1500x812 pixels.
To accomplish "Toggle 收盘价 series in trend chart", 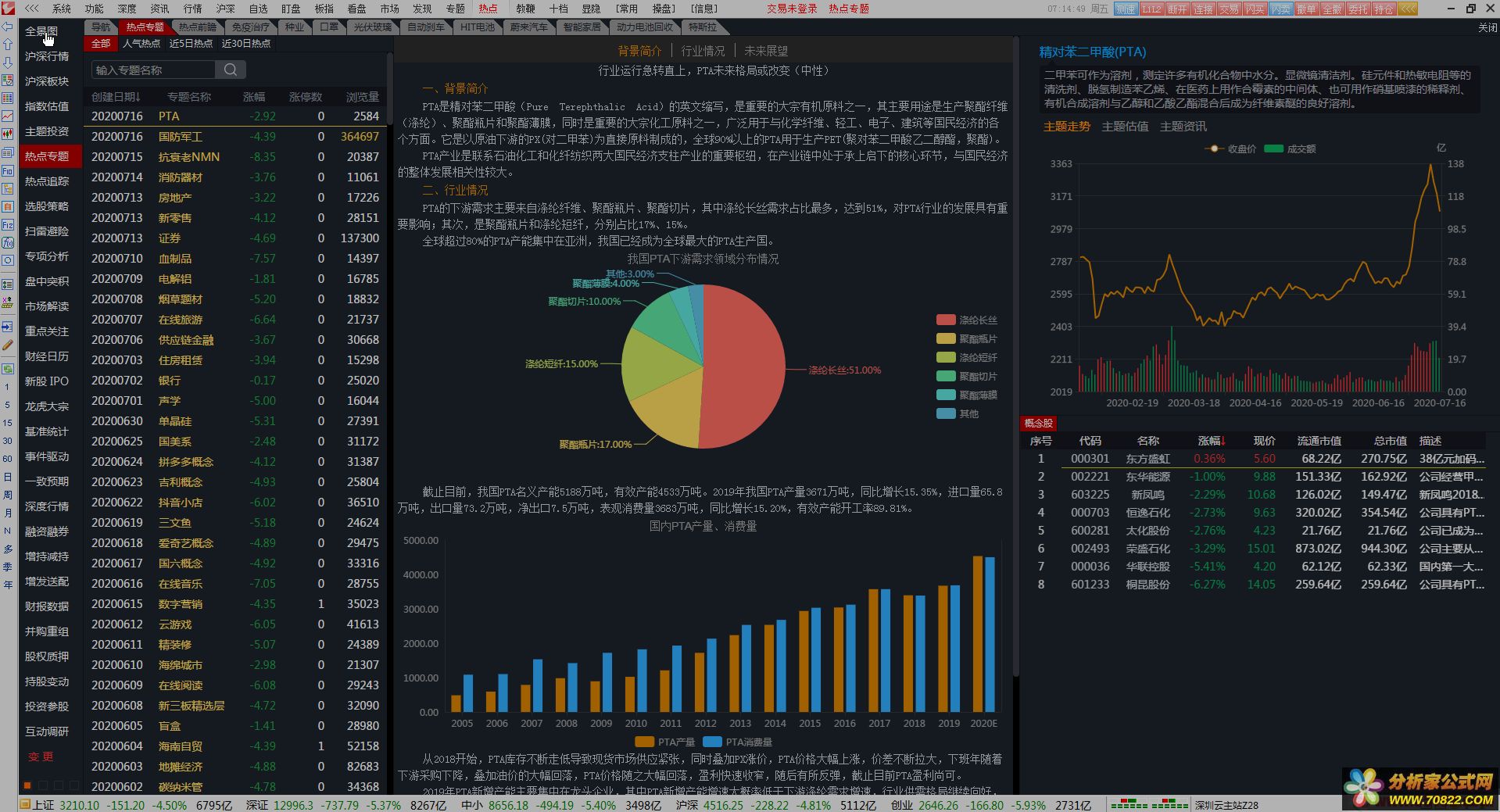I will click(1231, 148).
